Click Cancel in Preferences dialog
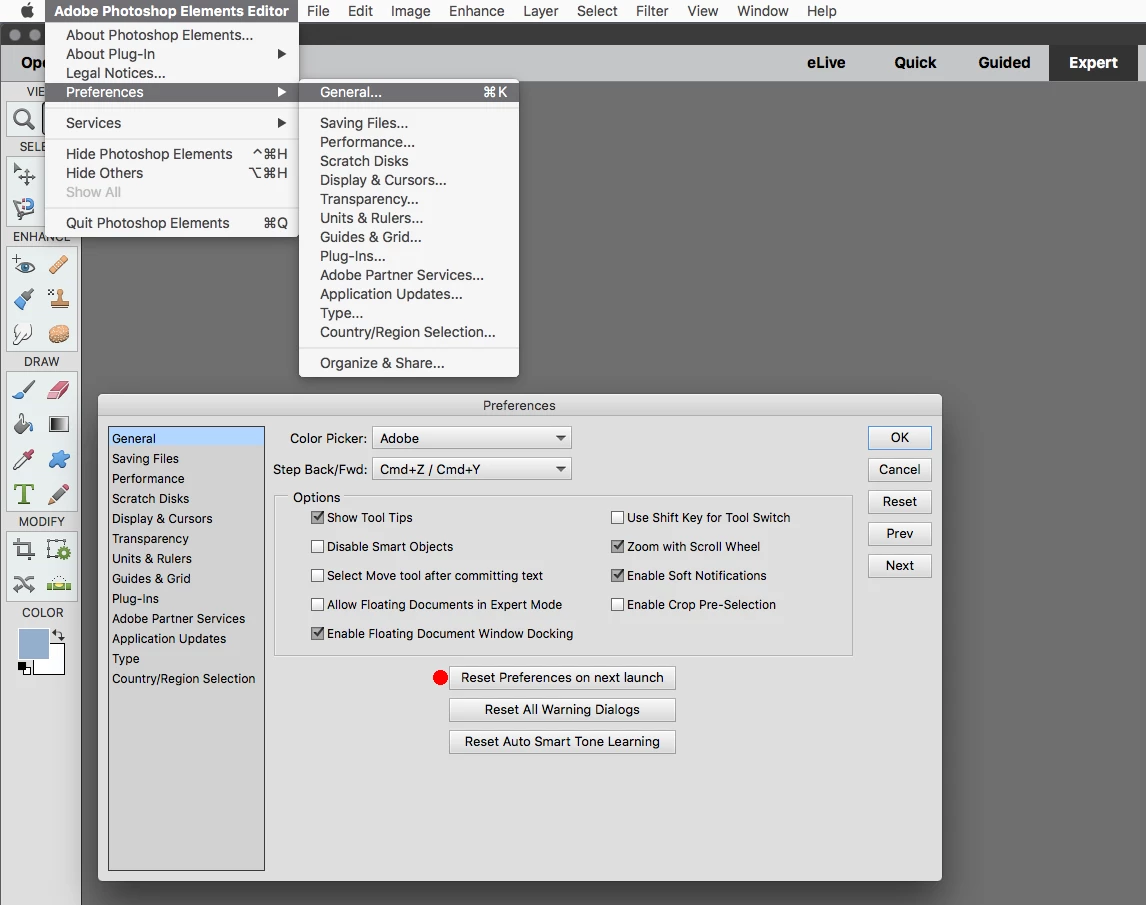 [900, 469]
